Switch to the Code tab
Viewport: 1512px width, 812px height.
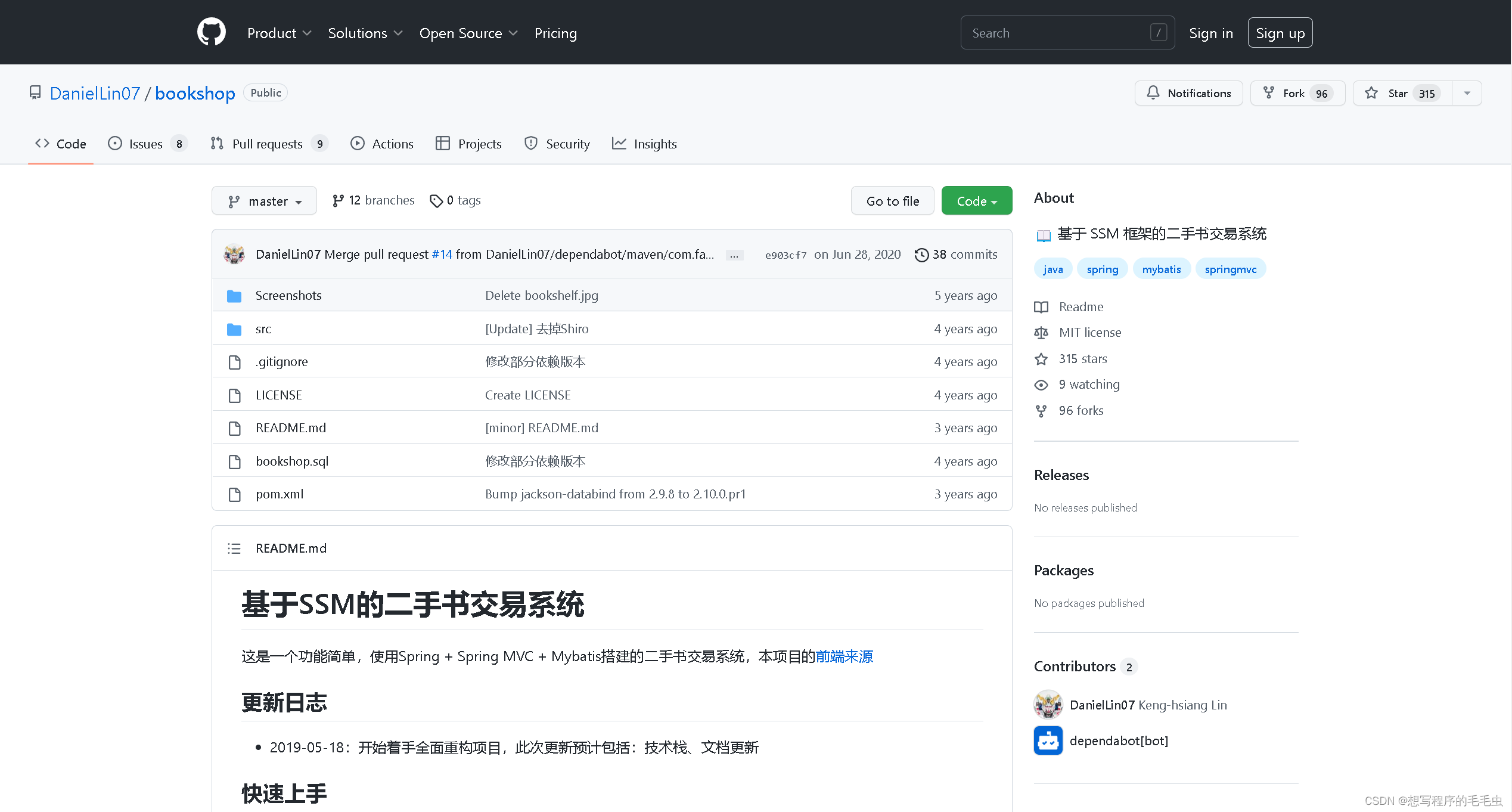tap(61, 144)
